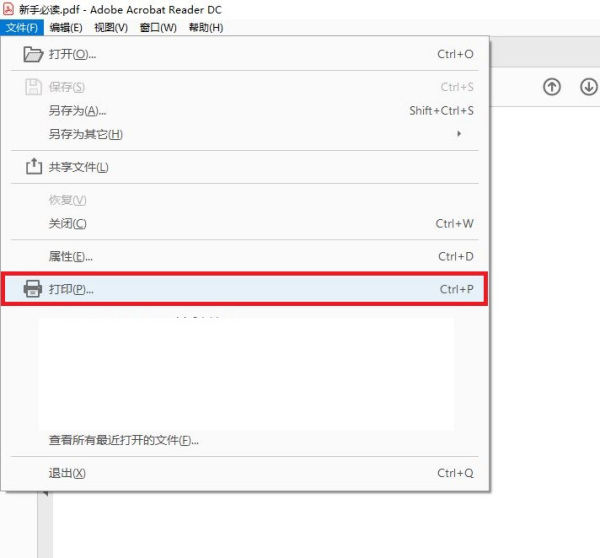Click the folder icon for 打开
Image resolution: width=600 pixels, height=558 pixels.
(32, 54)
